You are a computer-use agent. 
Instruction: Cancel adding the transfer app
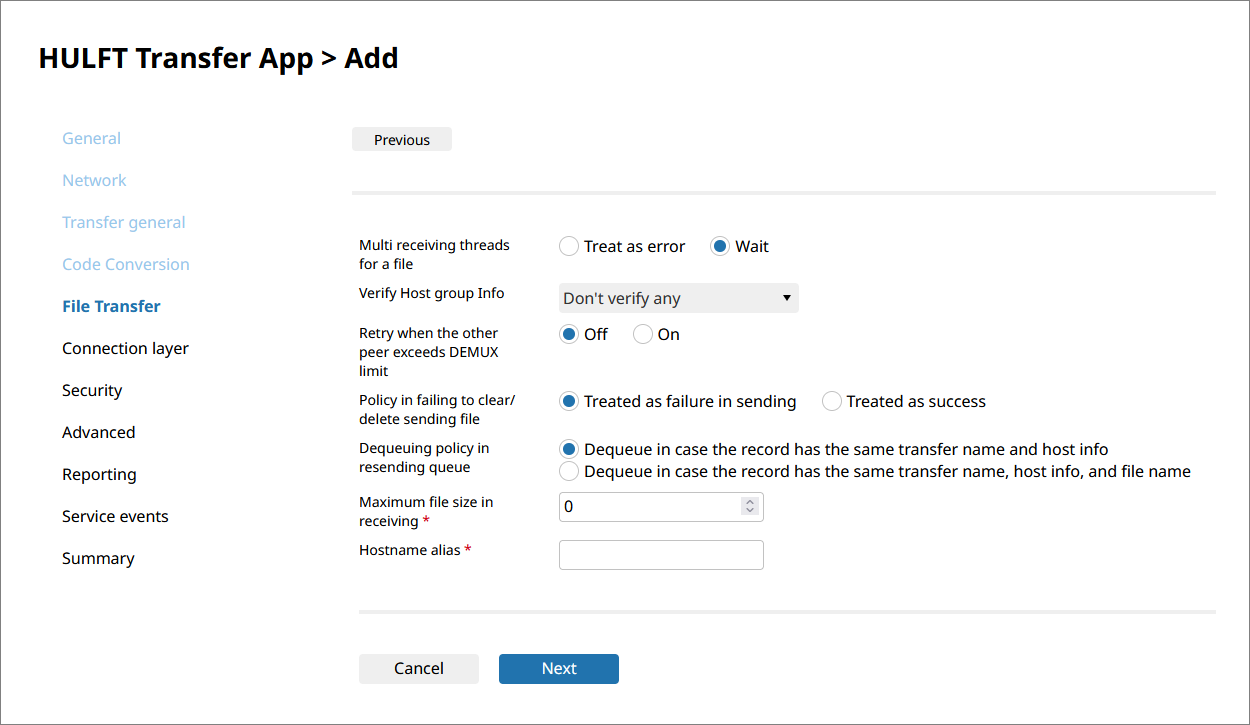[x=418, y=669]
